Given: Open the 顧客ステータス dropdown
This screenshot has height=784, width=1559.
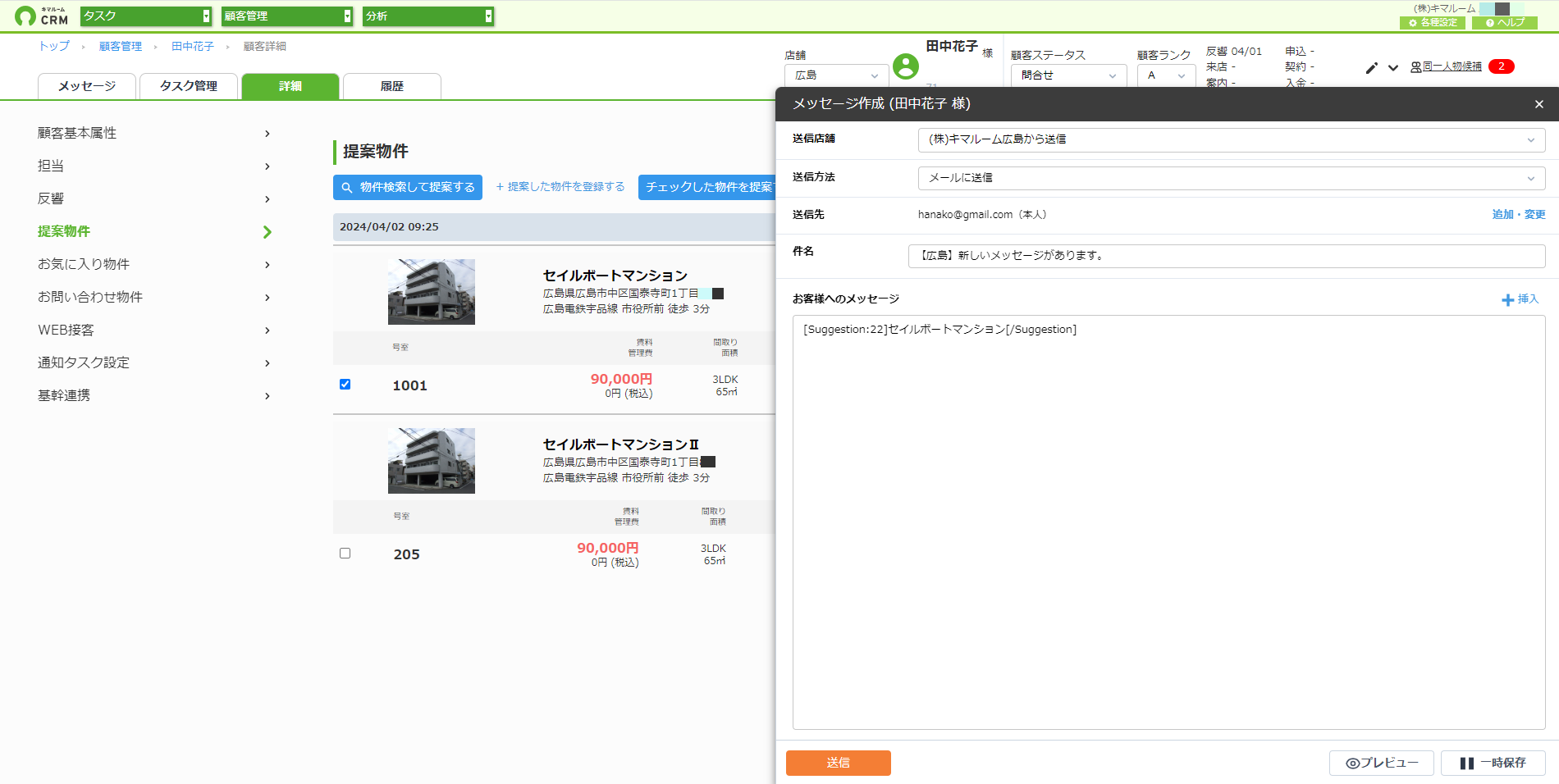Looking at the screenshot, I should pyautogui.click(x=1069, y=75).
